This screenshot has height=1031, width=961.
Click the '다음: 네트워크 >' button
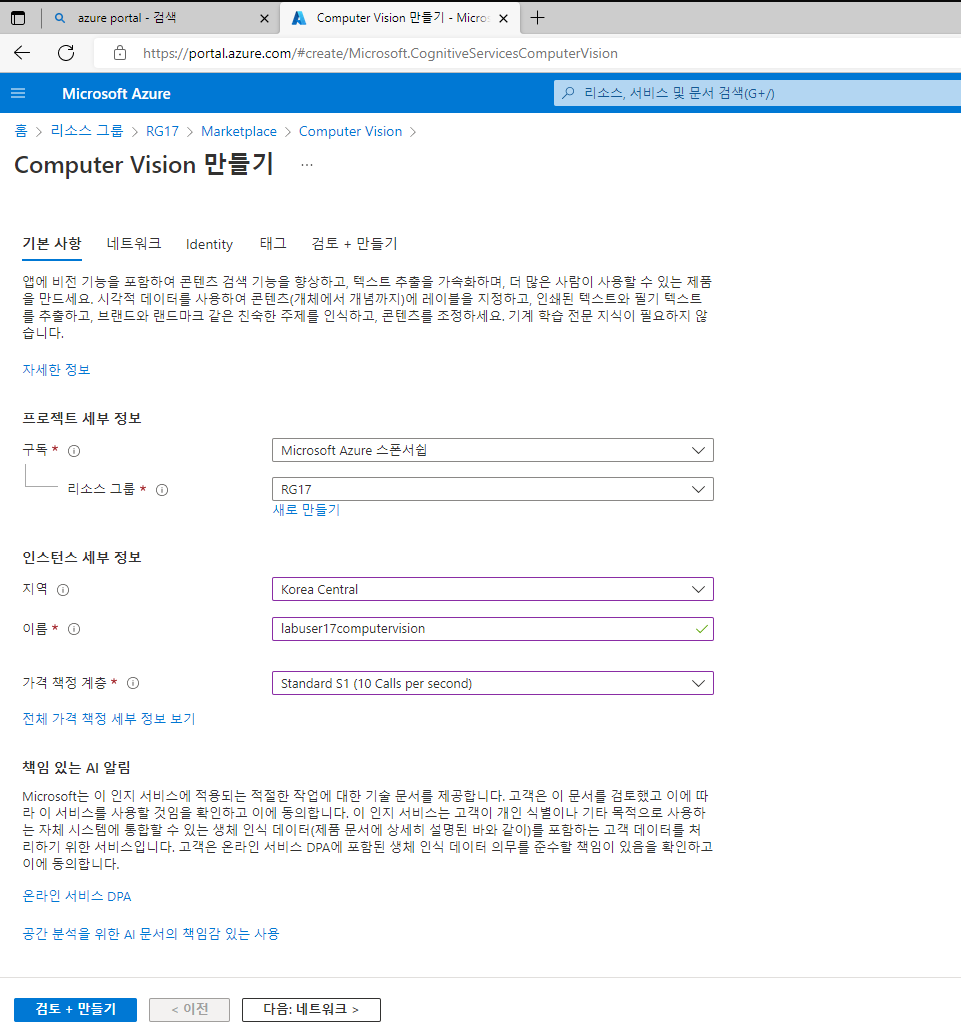pyautogui.click(x=311, y=1009)
